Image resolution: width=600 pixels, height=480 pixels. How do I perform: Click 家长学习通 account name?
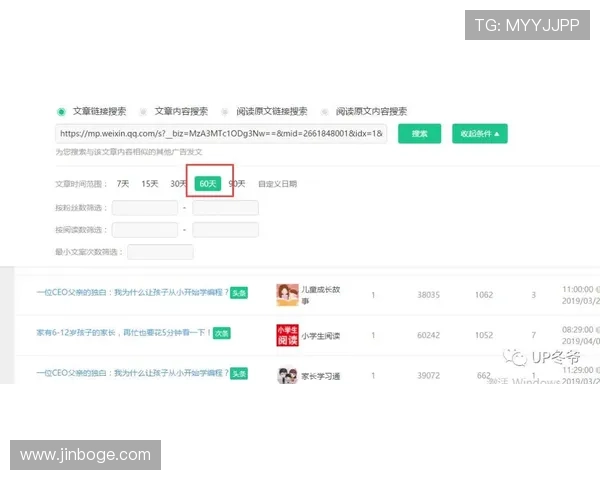tap(321, 376)
